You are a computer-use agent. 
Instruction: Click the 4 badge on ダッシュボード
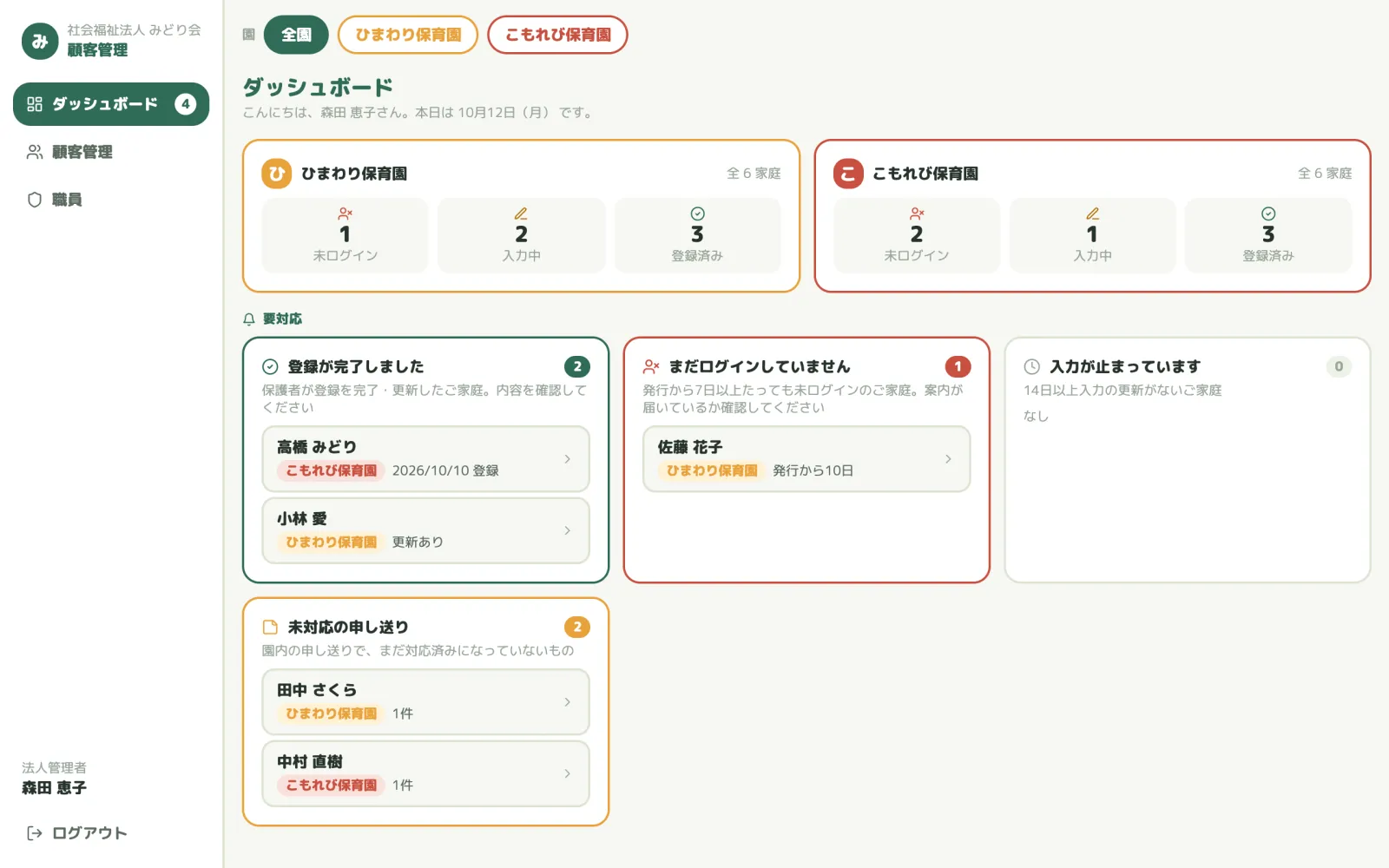click(x=185, y=104)
